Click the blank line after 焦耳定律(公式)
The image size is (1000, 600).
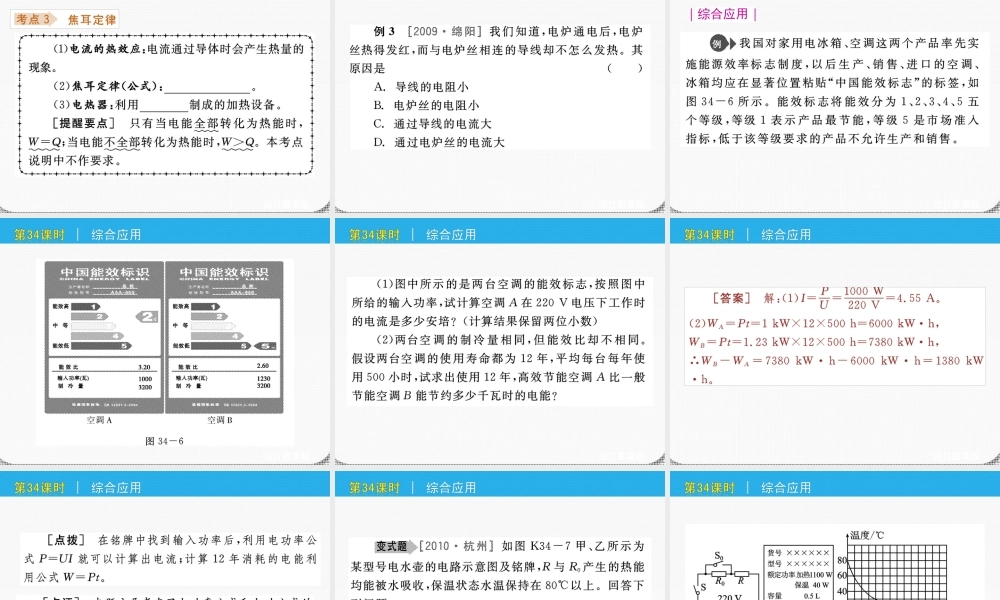(x=207, y=87)
